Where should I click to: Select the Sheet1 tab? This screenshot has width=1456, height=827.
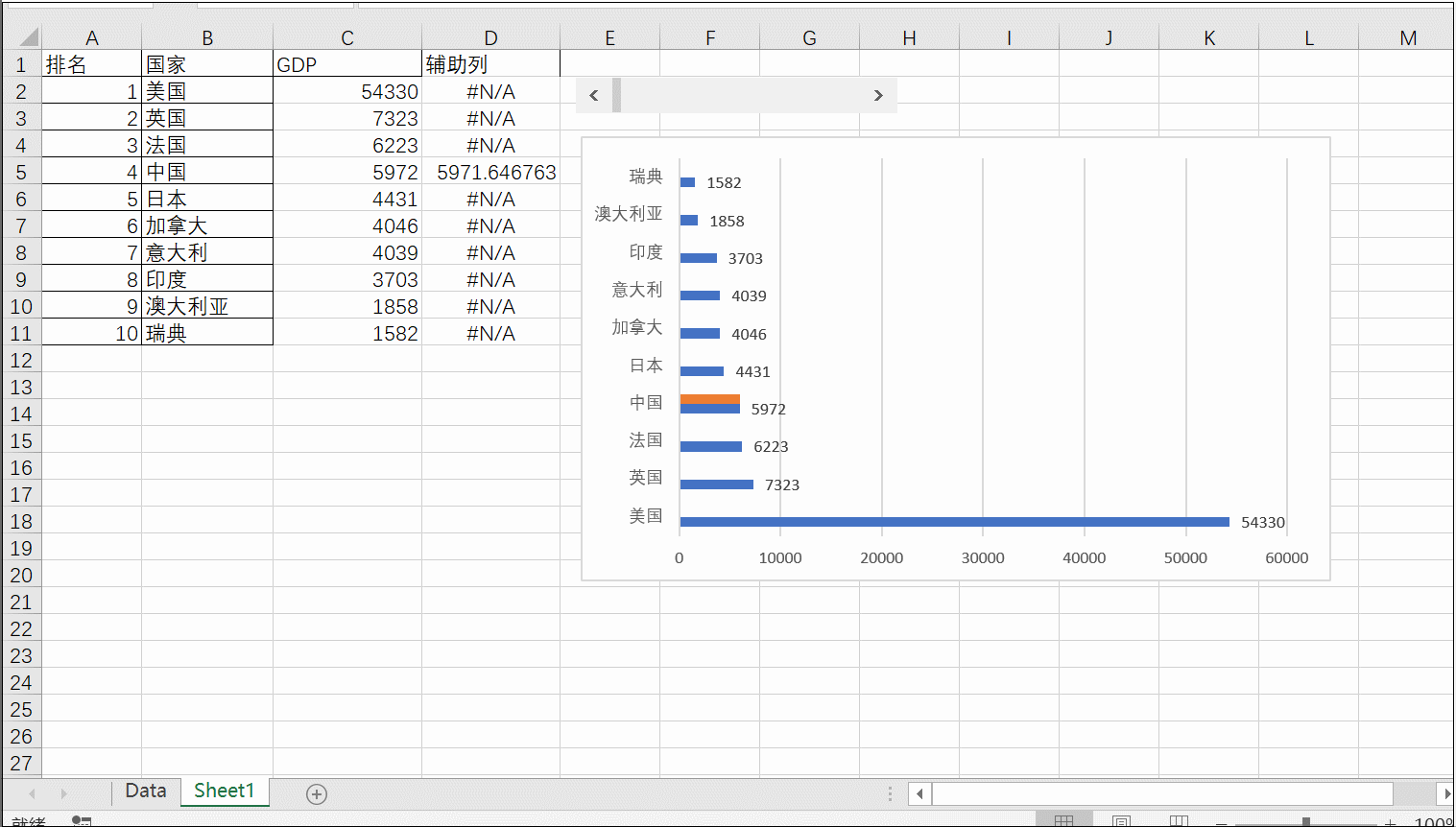[x=224, y=791]
